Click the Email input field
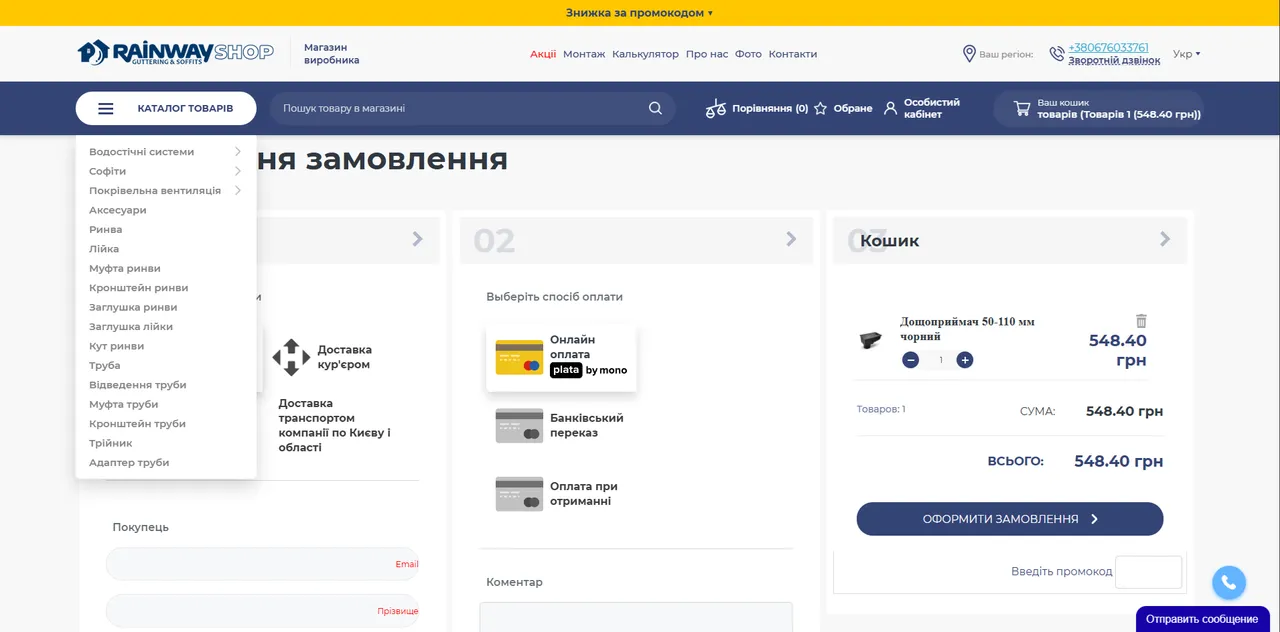The image size is (1280, 632). coord(262,564)
